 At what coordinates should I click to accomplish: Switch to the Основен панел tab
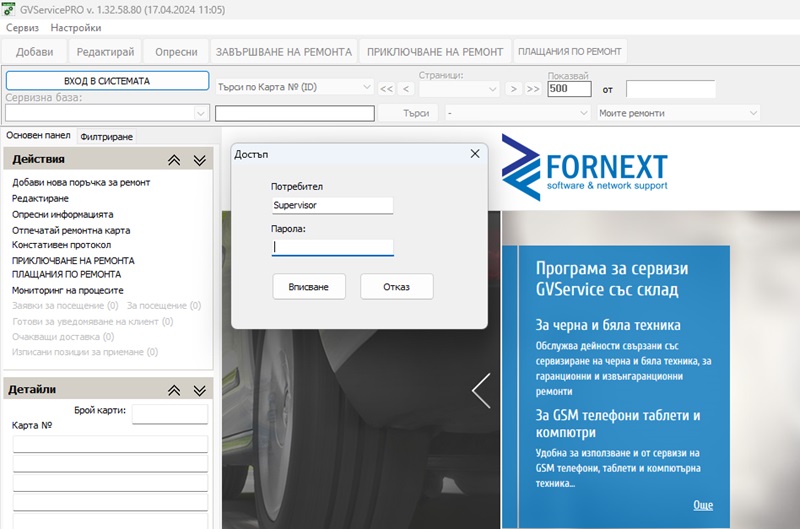(38, 135)
